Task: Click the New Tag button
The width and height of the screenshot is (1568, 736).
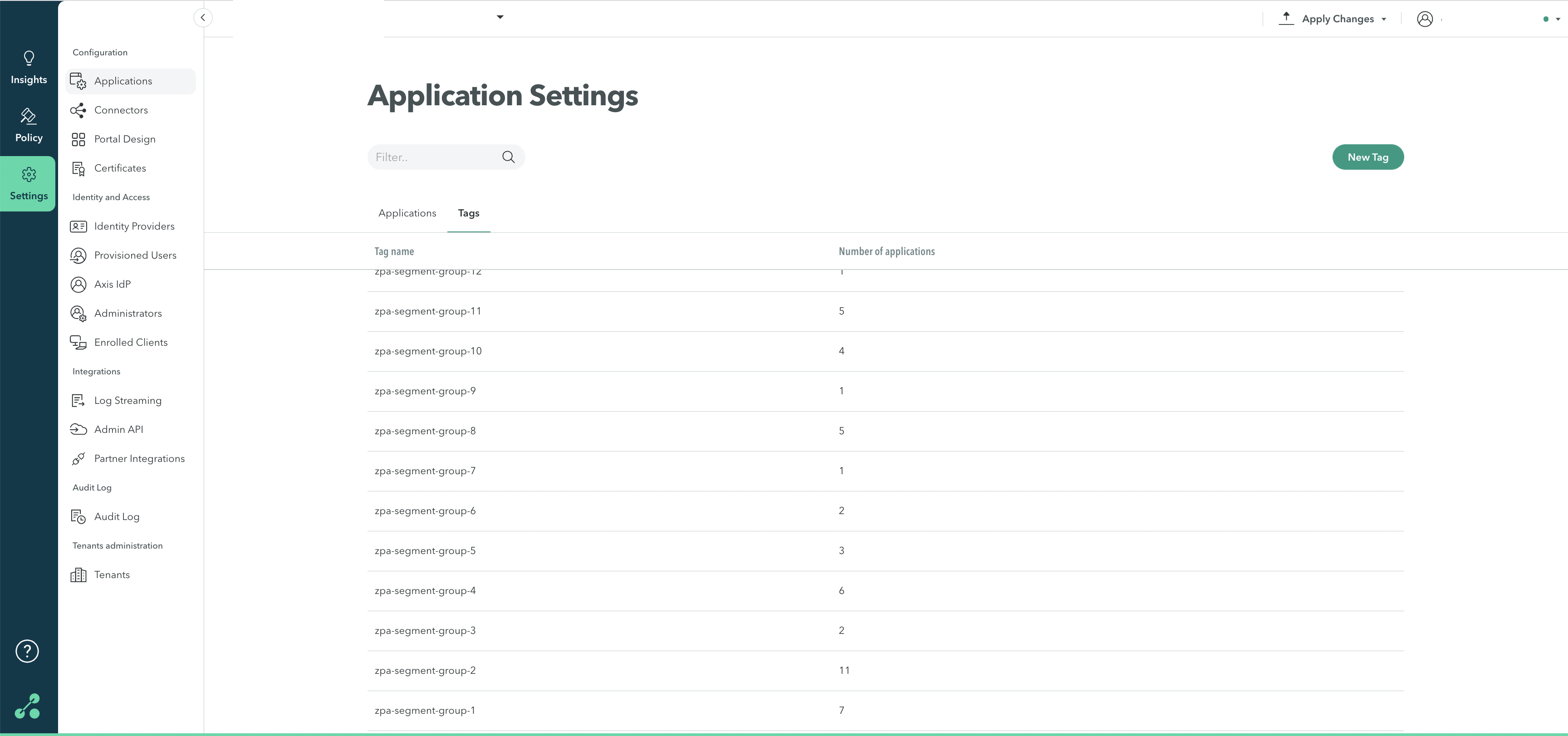Action: click(1367, 157)
